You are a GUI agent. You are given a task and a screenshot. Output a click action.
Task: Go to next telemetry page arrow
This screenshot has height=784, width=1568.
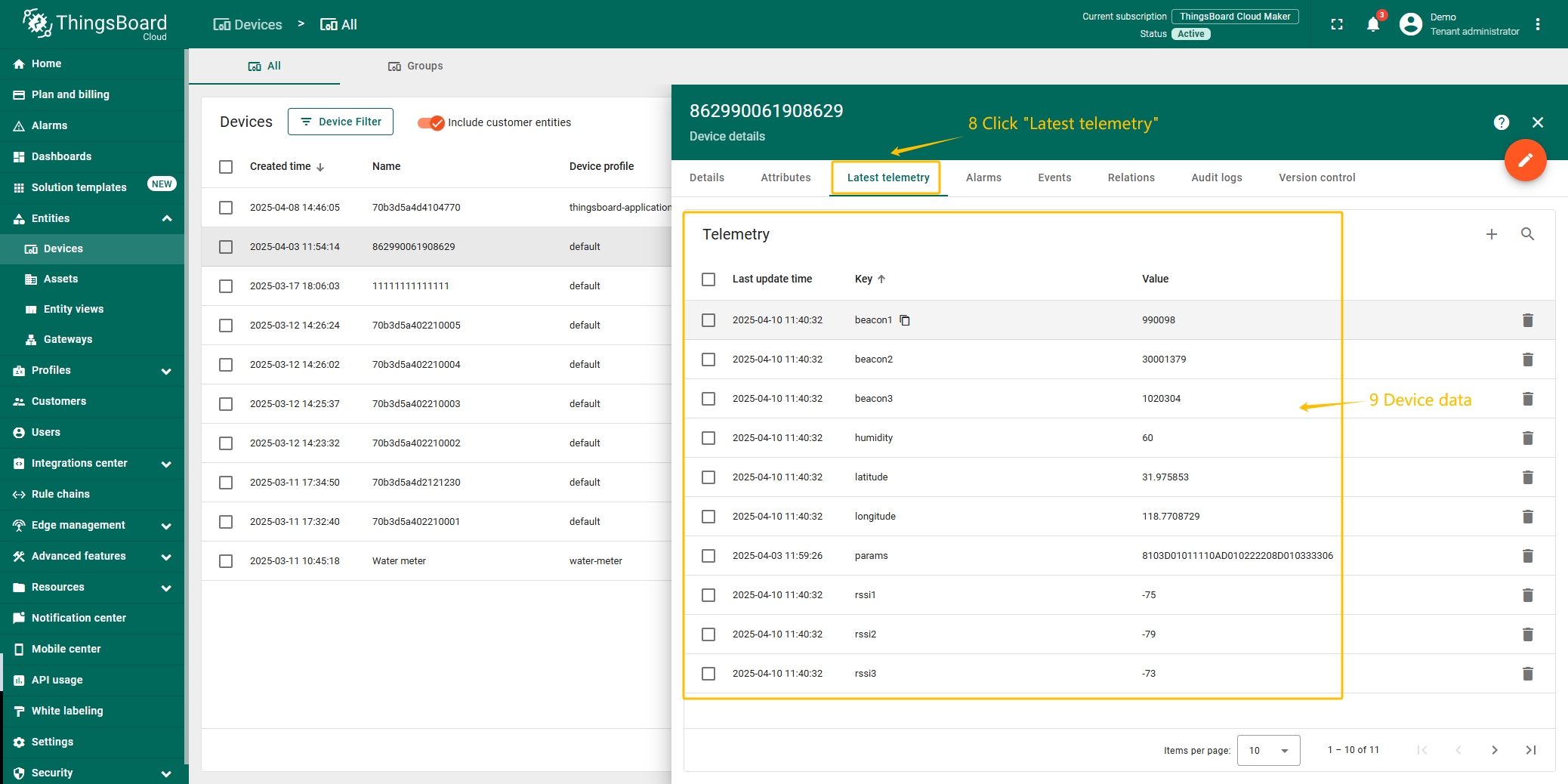coord(1494,750)
